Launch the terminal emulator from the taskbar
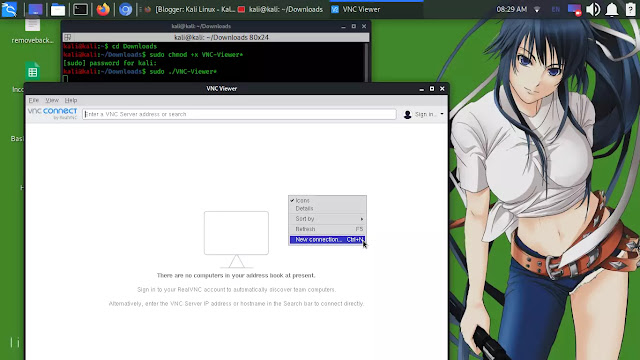 click(80, 9)
